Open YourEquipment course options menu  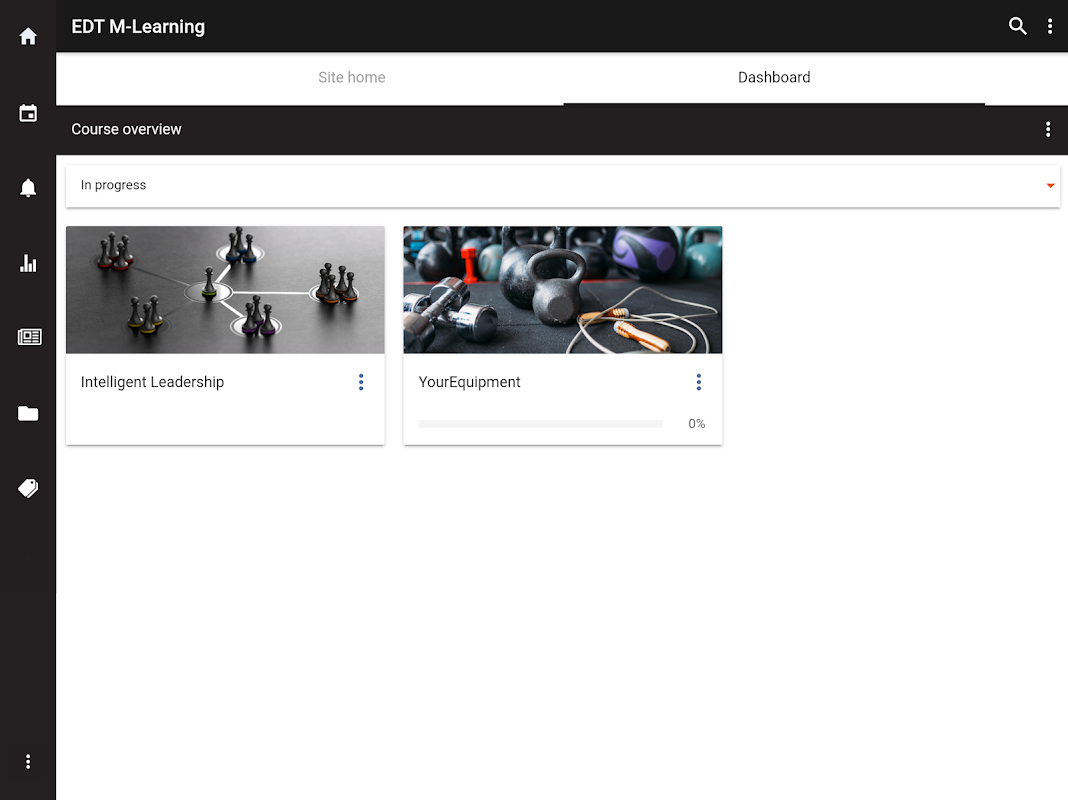pos(699,382)
